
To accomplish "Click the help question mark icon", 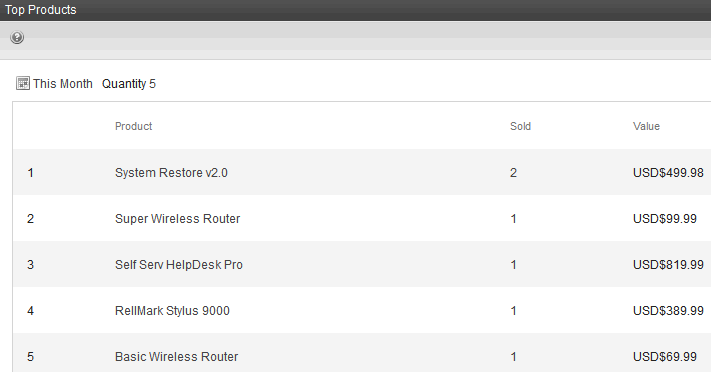I will pyautogui.click(x=17, y=37).
